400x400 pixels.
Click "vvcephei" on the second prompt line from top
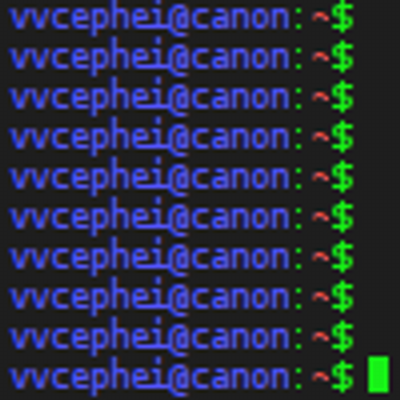click(88, 56)
